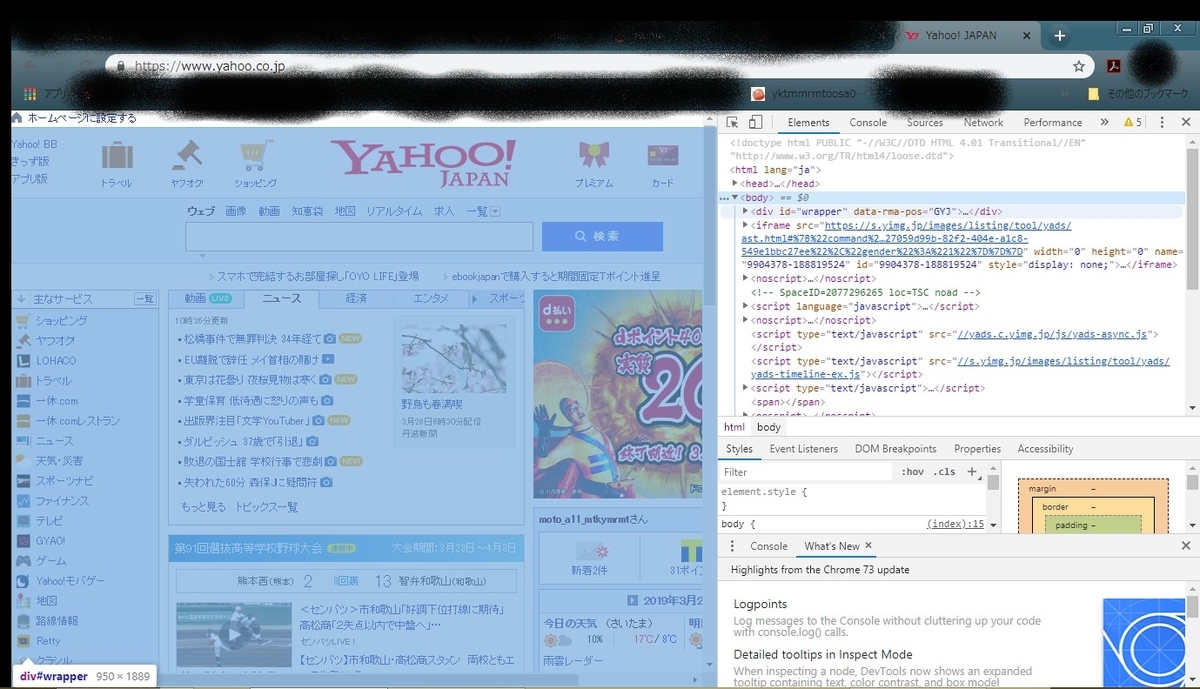Select the Styles pane tab
This screenshot has width=1200, height=689.
[x=739, y=449]
